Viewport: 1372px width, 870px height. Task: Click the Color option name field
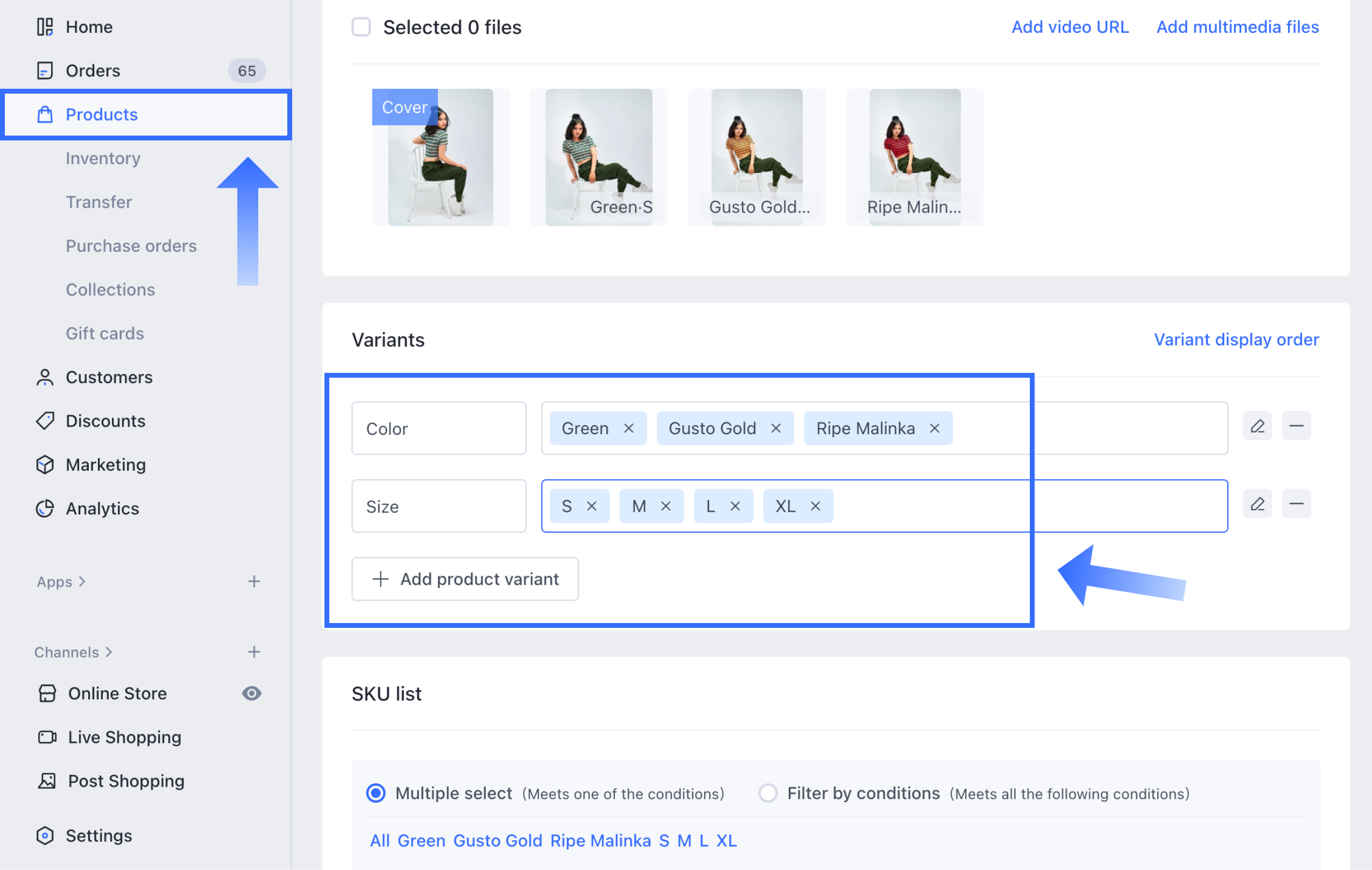coord(439,428)
